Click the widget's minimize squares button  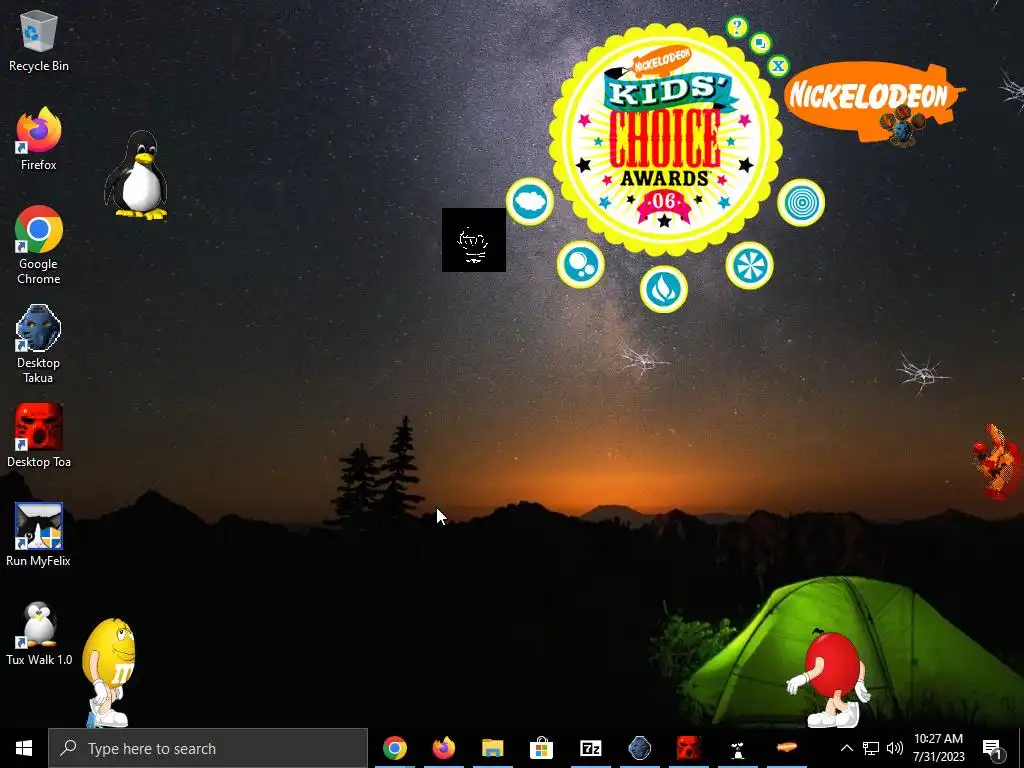coord(760,44)
